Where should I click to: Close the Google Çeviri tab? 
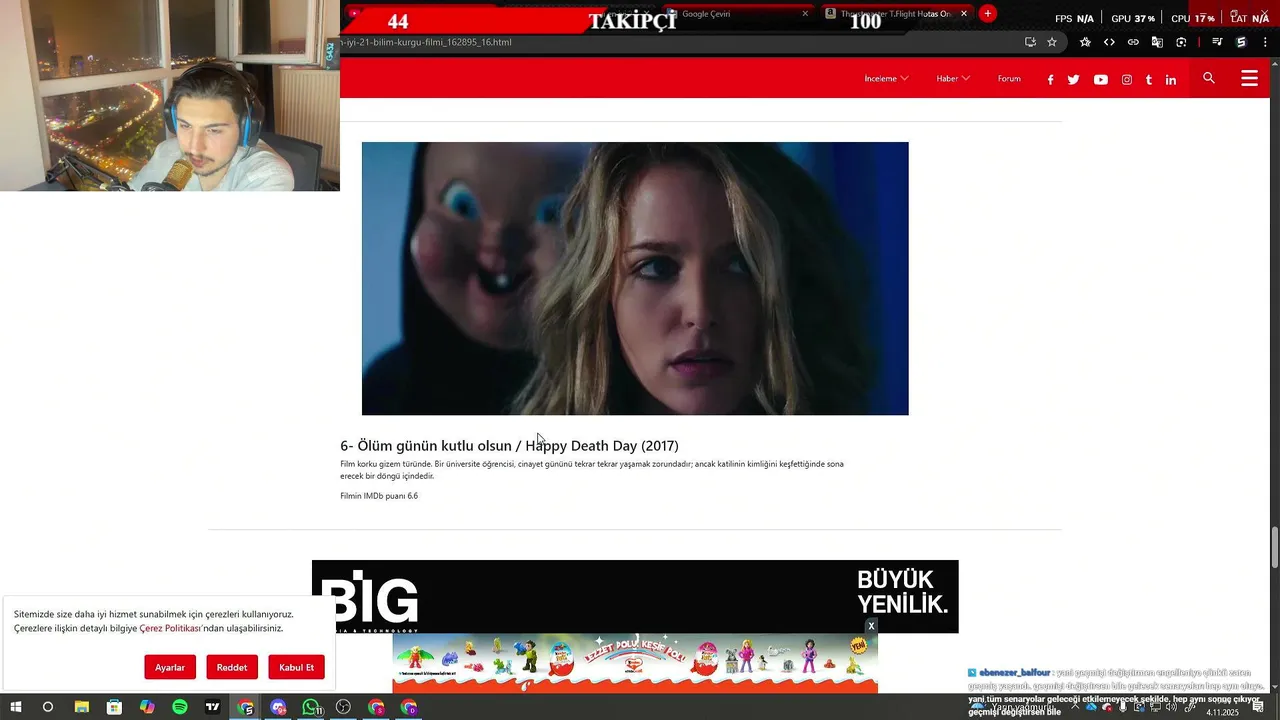pos(805,14)
